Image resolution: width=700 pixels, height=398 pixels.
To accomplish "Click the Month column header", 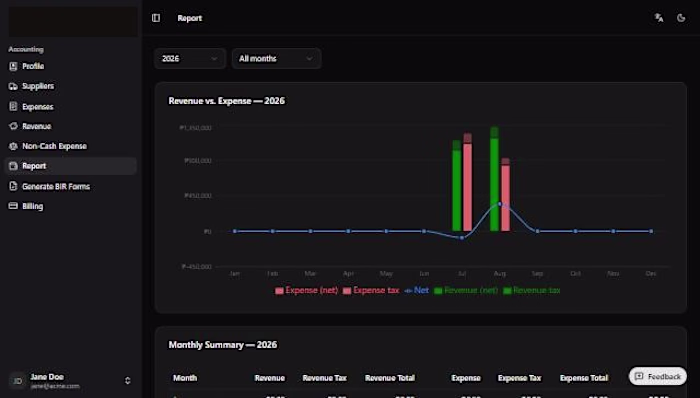I will coord(185,378).
